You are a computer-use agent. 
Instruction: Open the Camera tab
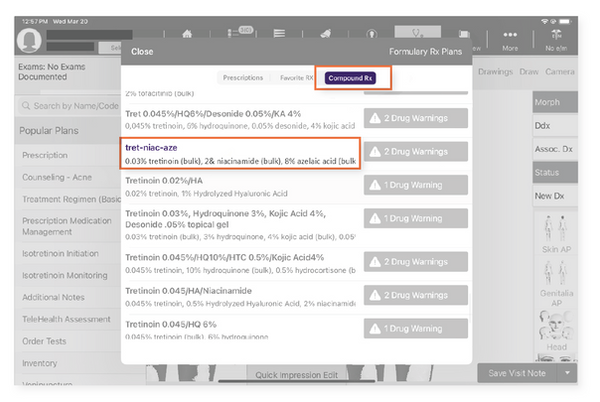coord(560,72)
